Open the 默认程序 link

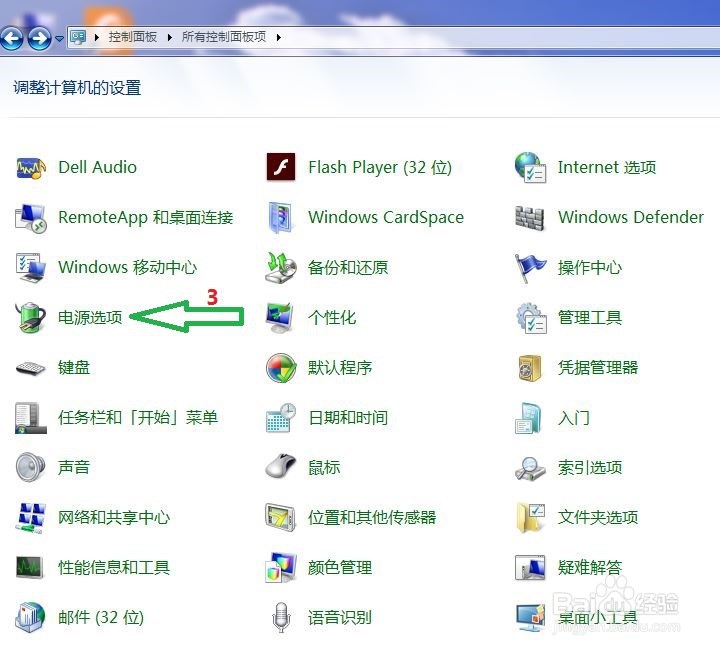pos(340,368)
